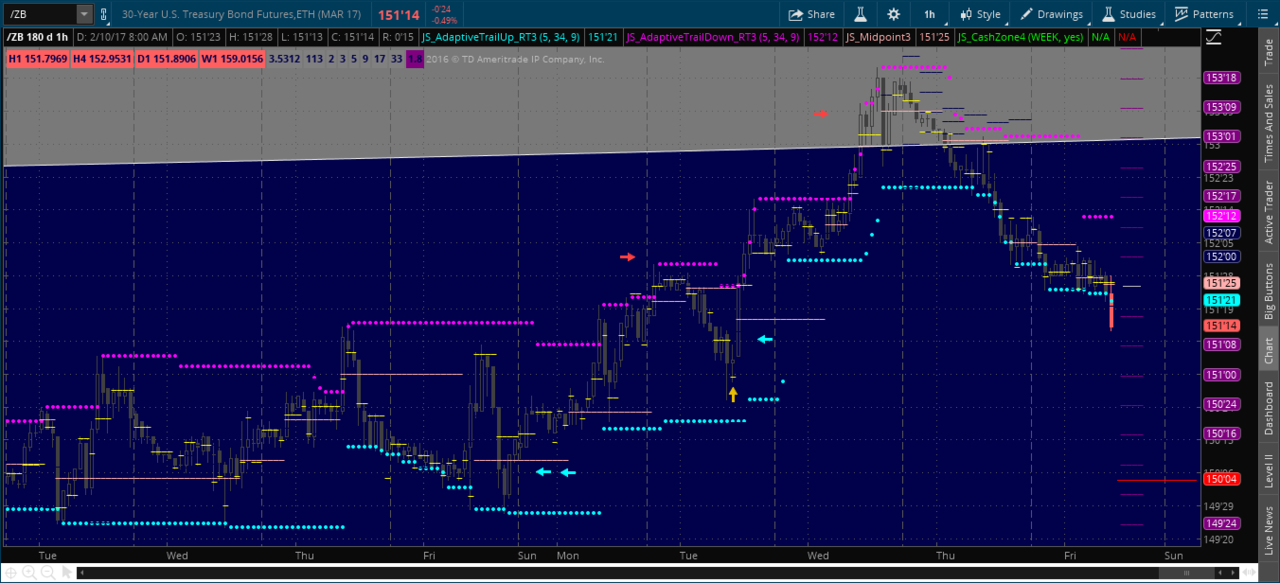The width and height of the screenshot is (1280, 583).
Task: Open the Studies menu
Action: point(1129,14)
